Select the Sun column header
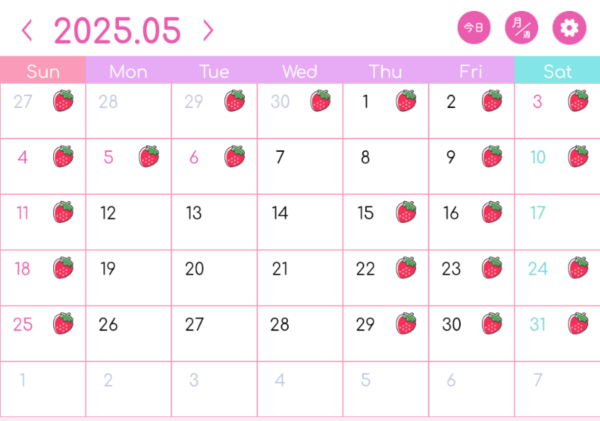The width and height of the screenshot is (600, 421). pyautogui.click(x=43, y=70)
